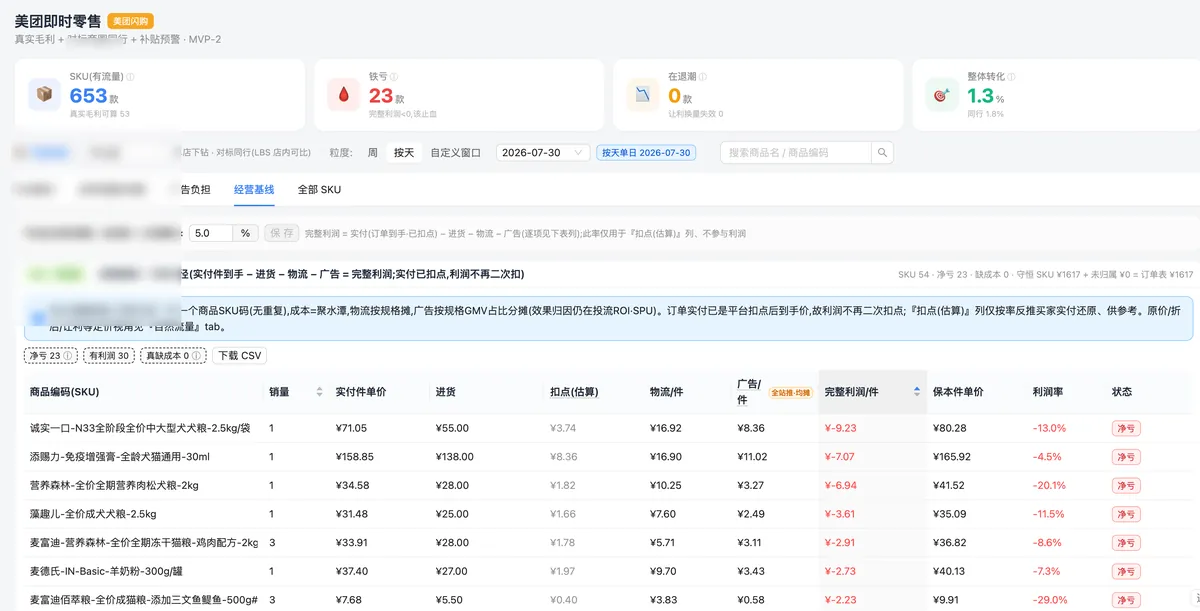Screen dimensions: 1200x611
Task: Open info tooltip next to 整体转化
Action: pos(1013,77)
